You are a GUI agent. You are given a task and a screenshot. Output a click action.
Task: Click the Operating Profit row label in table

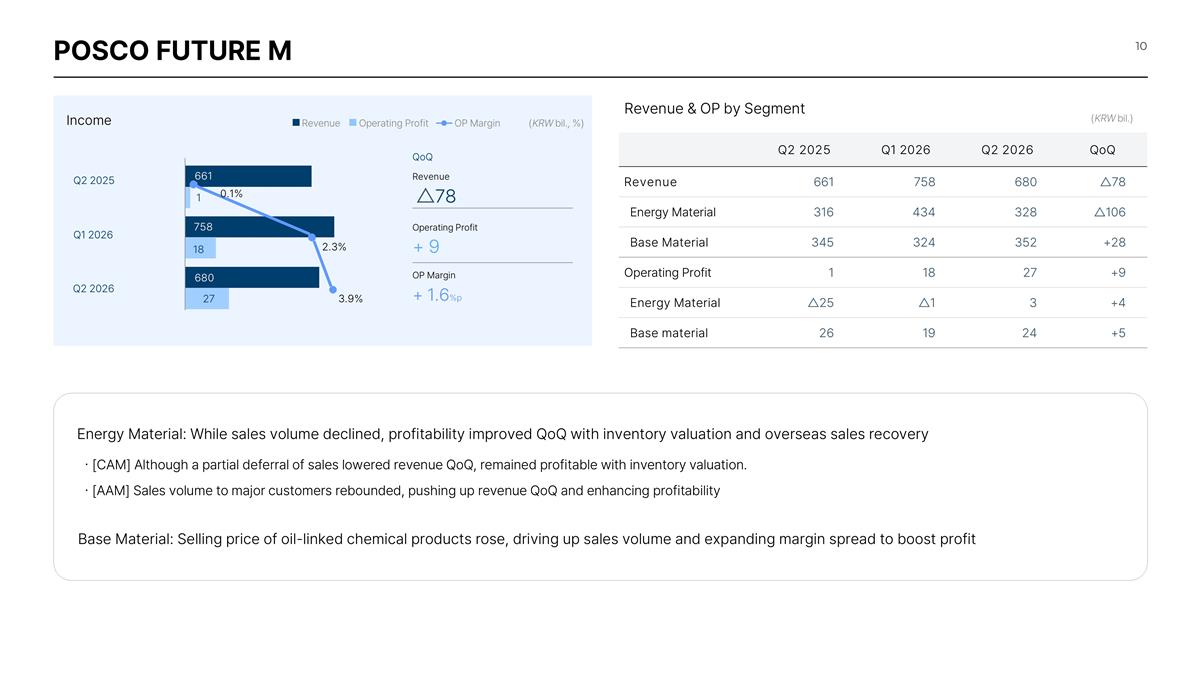tap(667, 272)
